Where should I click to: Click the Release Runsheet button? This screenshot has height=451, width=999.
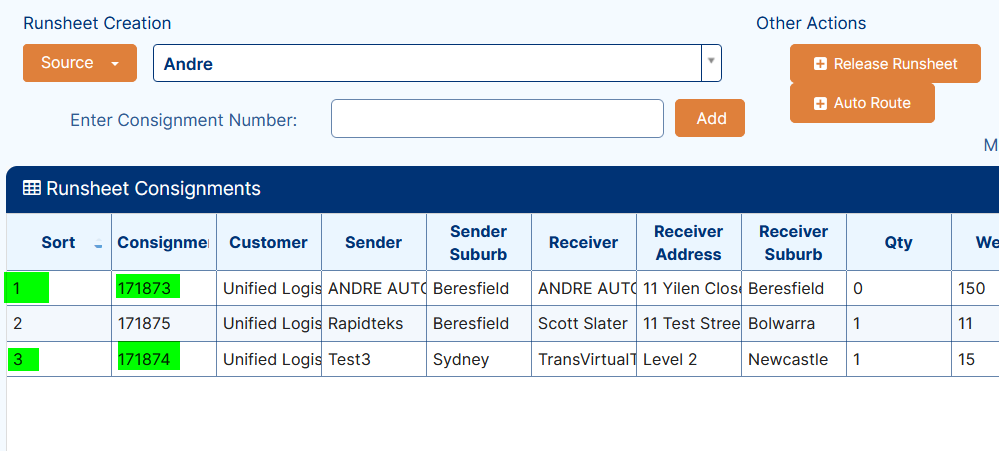click(x=885, y=64)
